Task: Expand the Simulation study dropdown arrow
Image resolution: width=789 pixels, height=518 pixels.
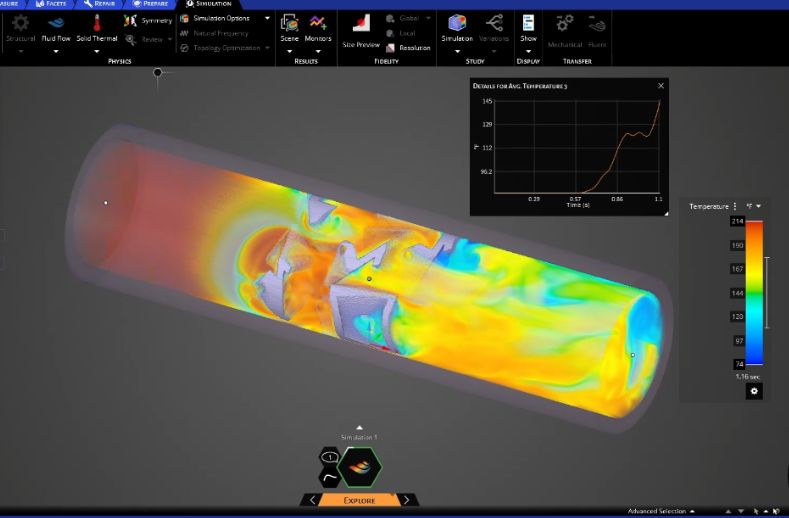Action: pyautogui.click(x=457, y=51)
